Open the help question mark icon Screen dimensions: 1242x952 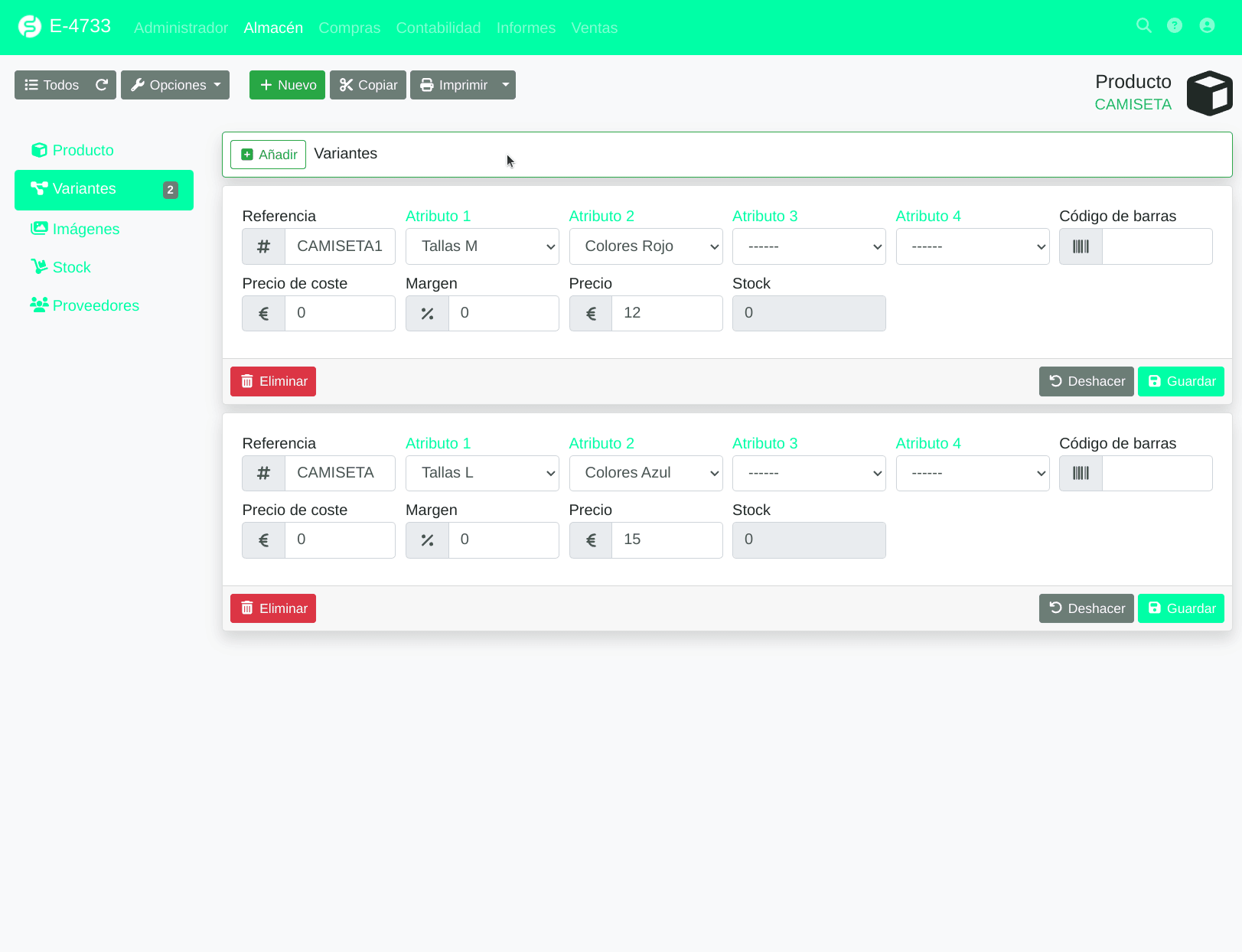[x=1175, y=25]
